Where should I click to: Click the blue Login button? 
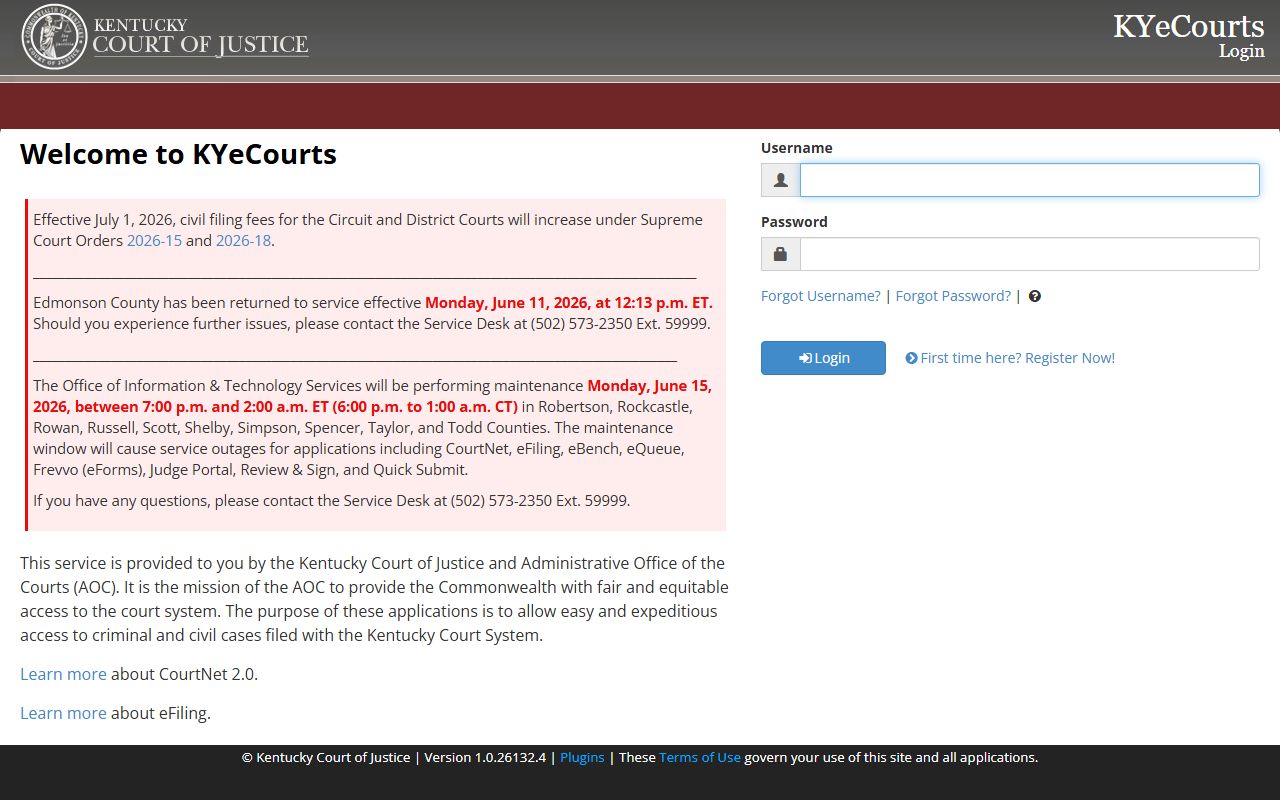click(823, 358)
